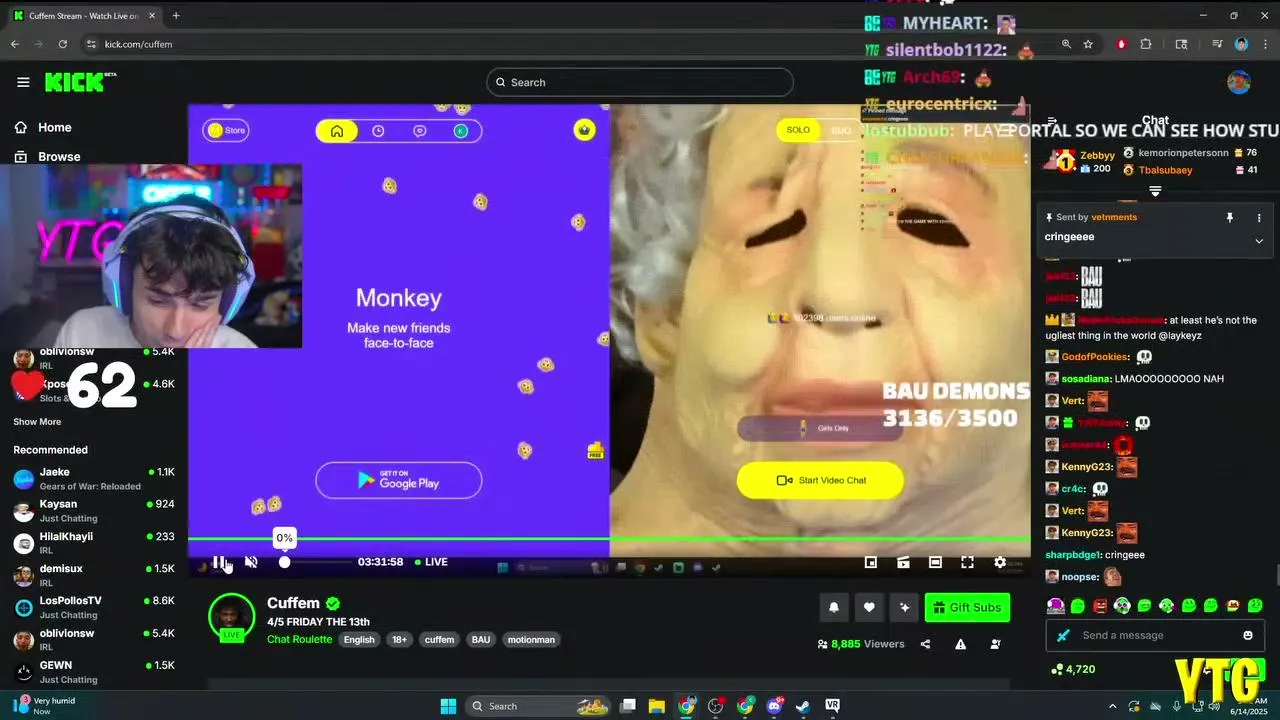Expand followed channels with Show More
This screenshot has width=1280, height=720.
point(37,422)
